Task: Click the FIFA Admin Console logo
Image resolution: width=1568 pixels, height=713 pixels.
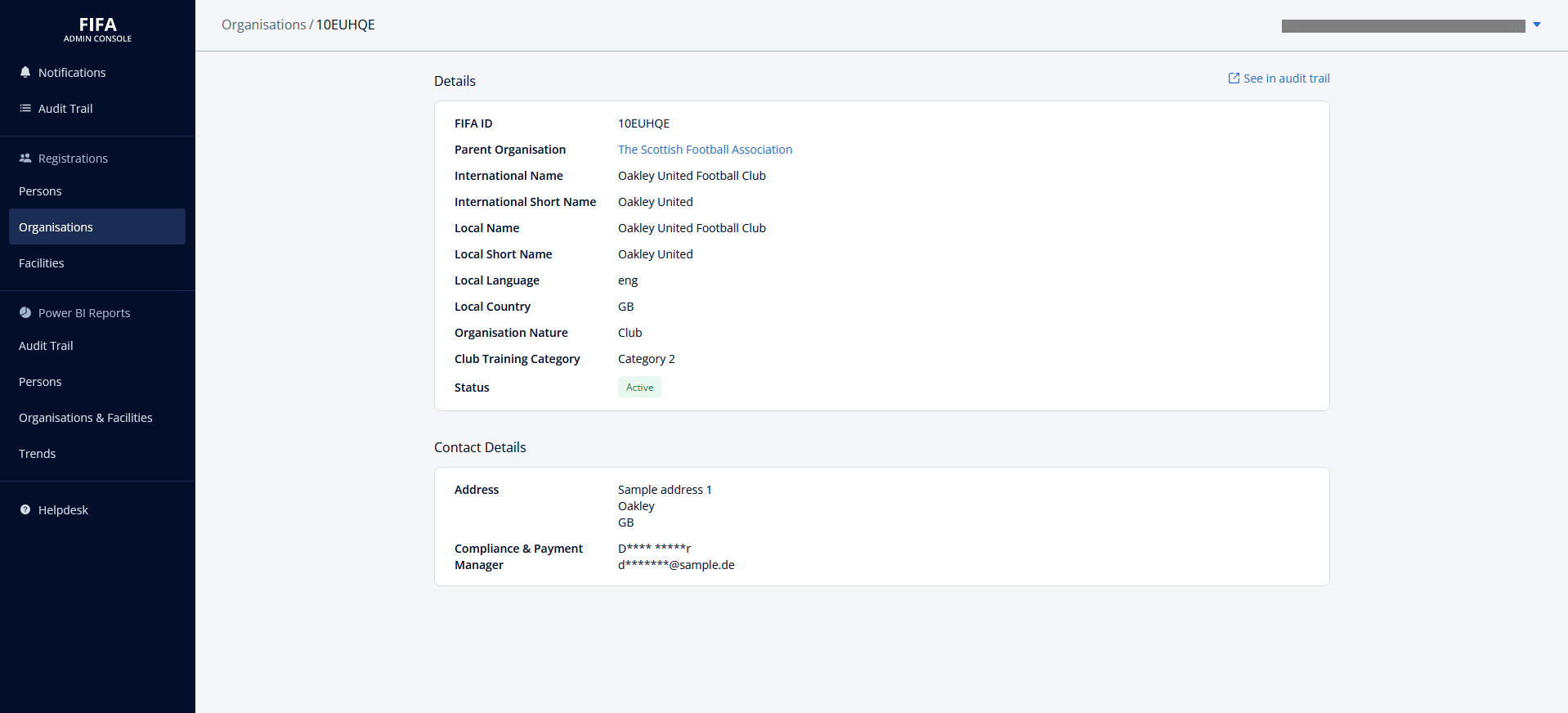Action: (97, 29)
